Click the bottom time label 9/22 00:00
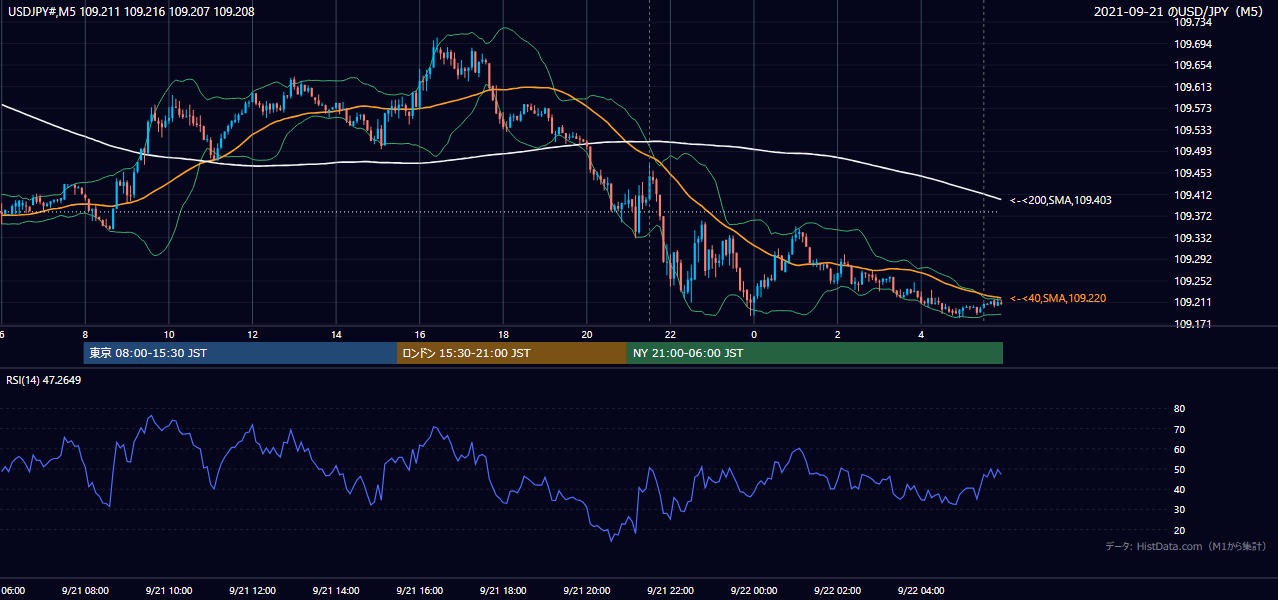 pos(753,591)
